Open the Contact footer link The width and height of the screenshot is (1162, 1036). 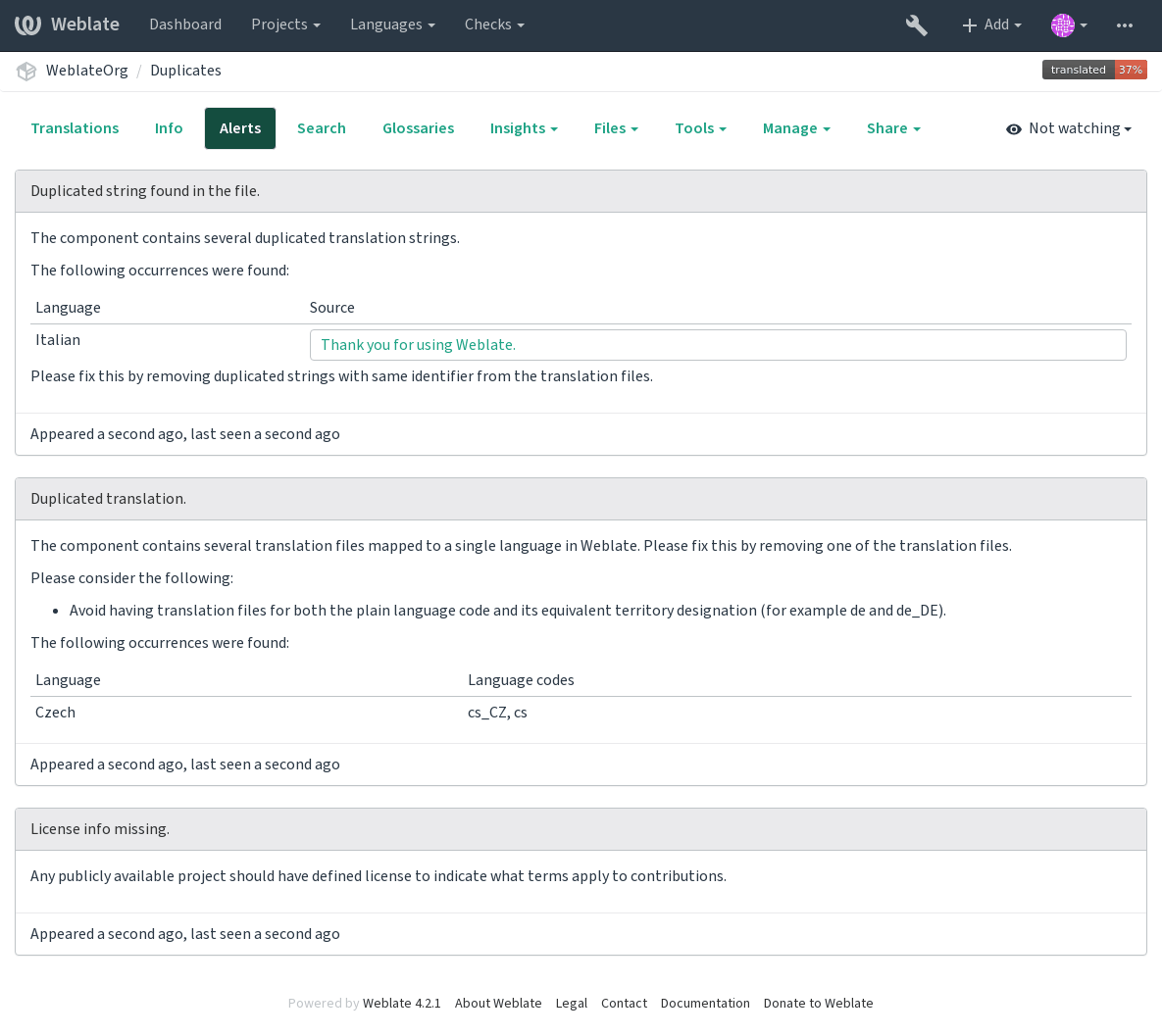pos(624,1004)
